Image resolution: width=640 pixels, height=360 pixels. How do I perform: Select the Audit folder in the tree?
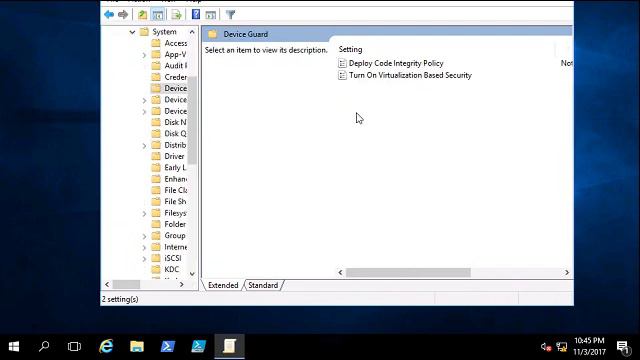[176, 66]
